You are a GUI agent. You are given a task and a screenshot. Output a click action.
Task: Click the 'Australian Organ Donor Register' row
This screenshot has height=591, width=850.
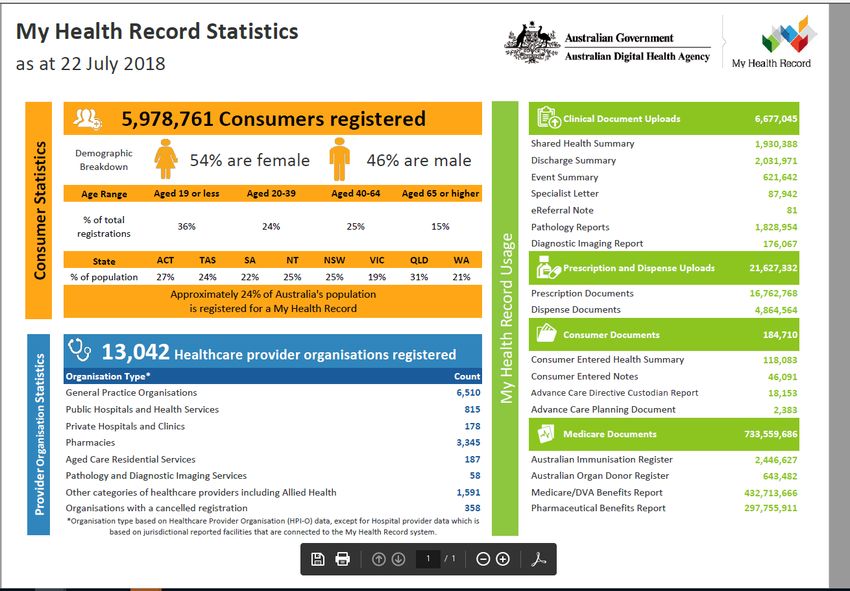pos(664,476)
